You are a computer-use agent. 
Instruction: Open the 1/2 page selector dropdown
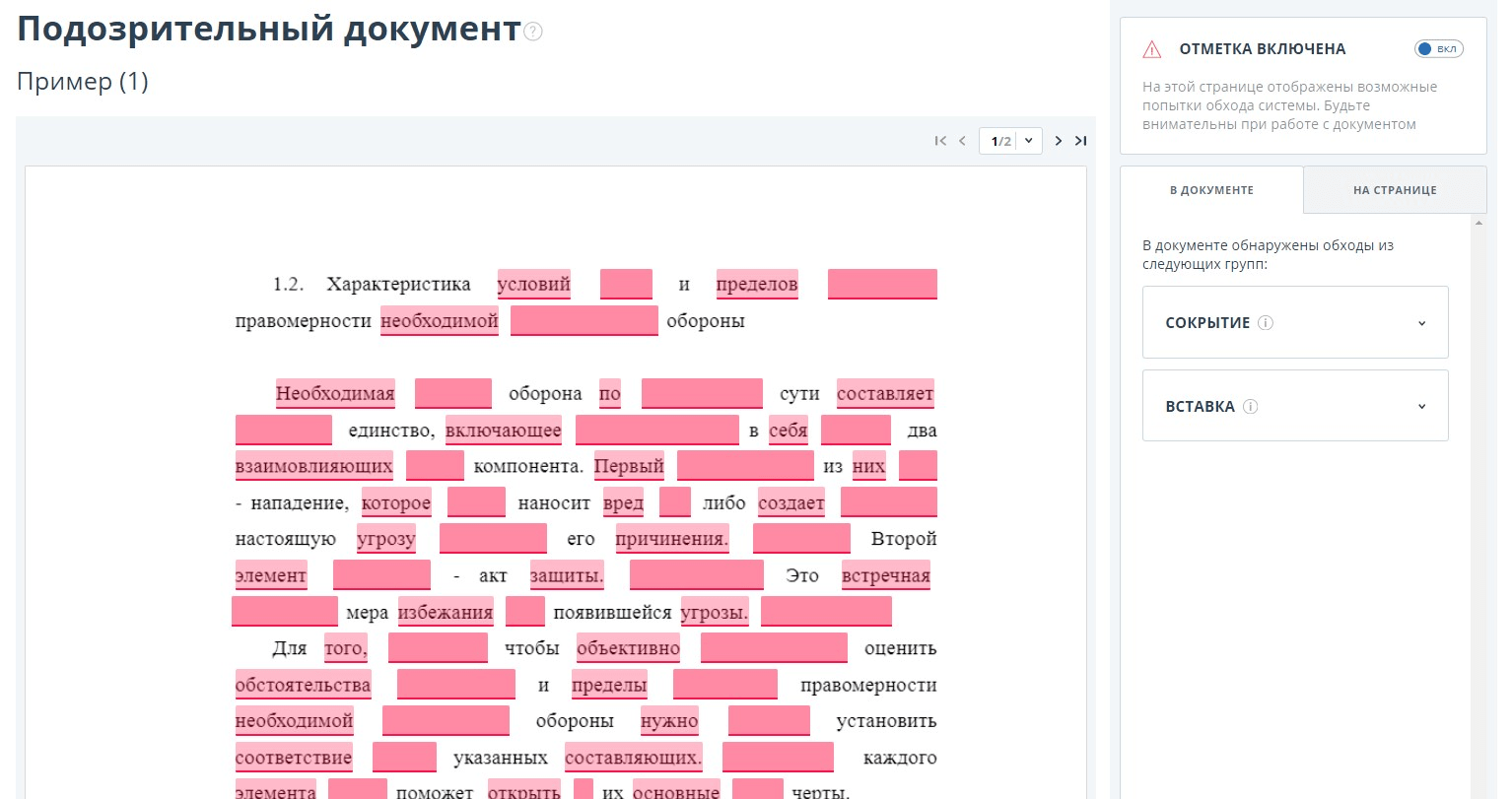1010,141
